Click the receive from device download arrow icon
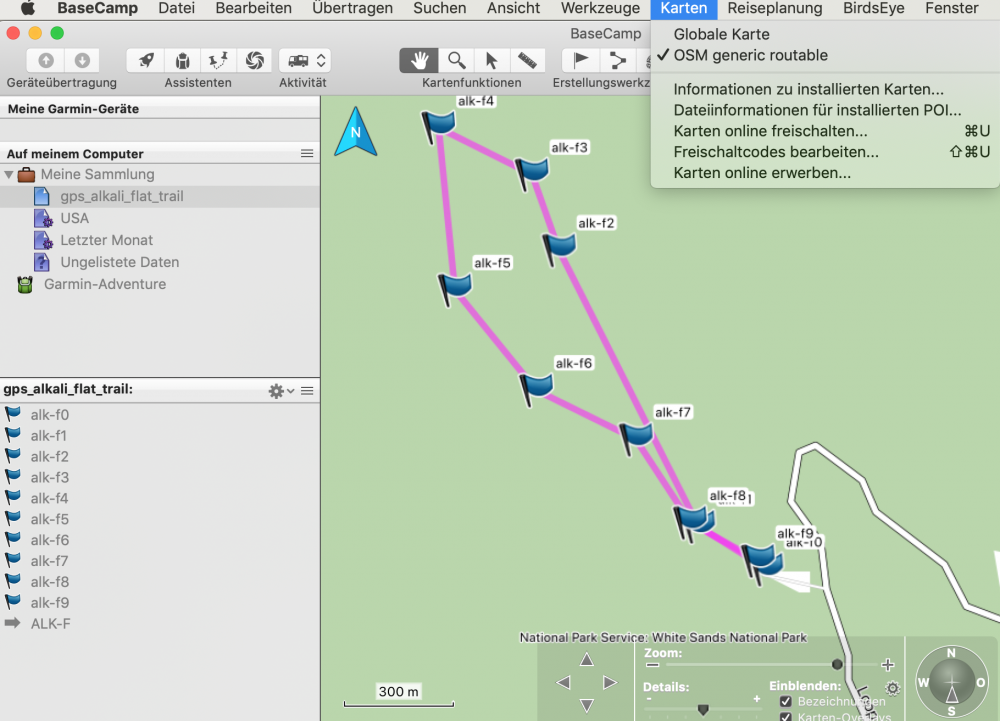Screen dimensions: 1000x721 tap(82, 61)
